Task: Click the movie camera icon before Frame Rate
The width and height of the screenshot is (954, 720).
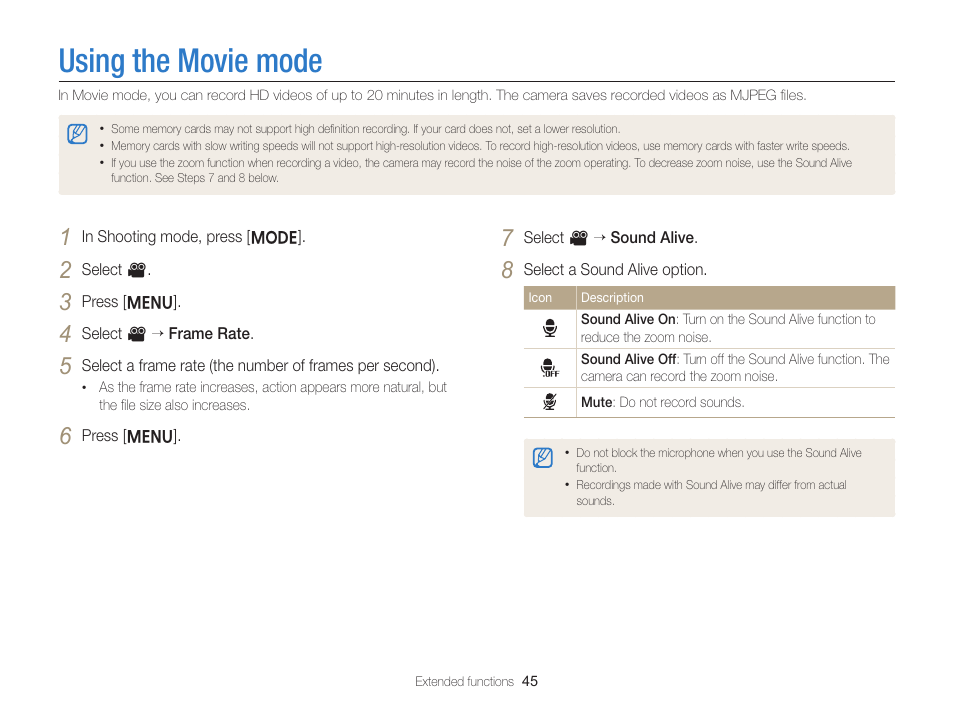Action: (137, 334)
